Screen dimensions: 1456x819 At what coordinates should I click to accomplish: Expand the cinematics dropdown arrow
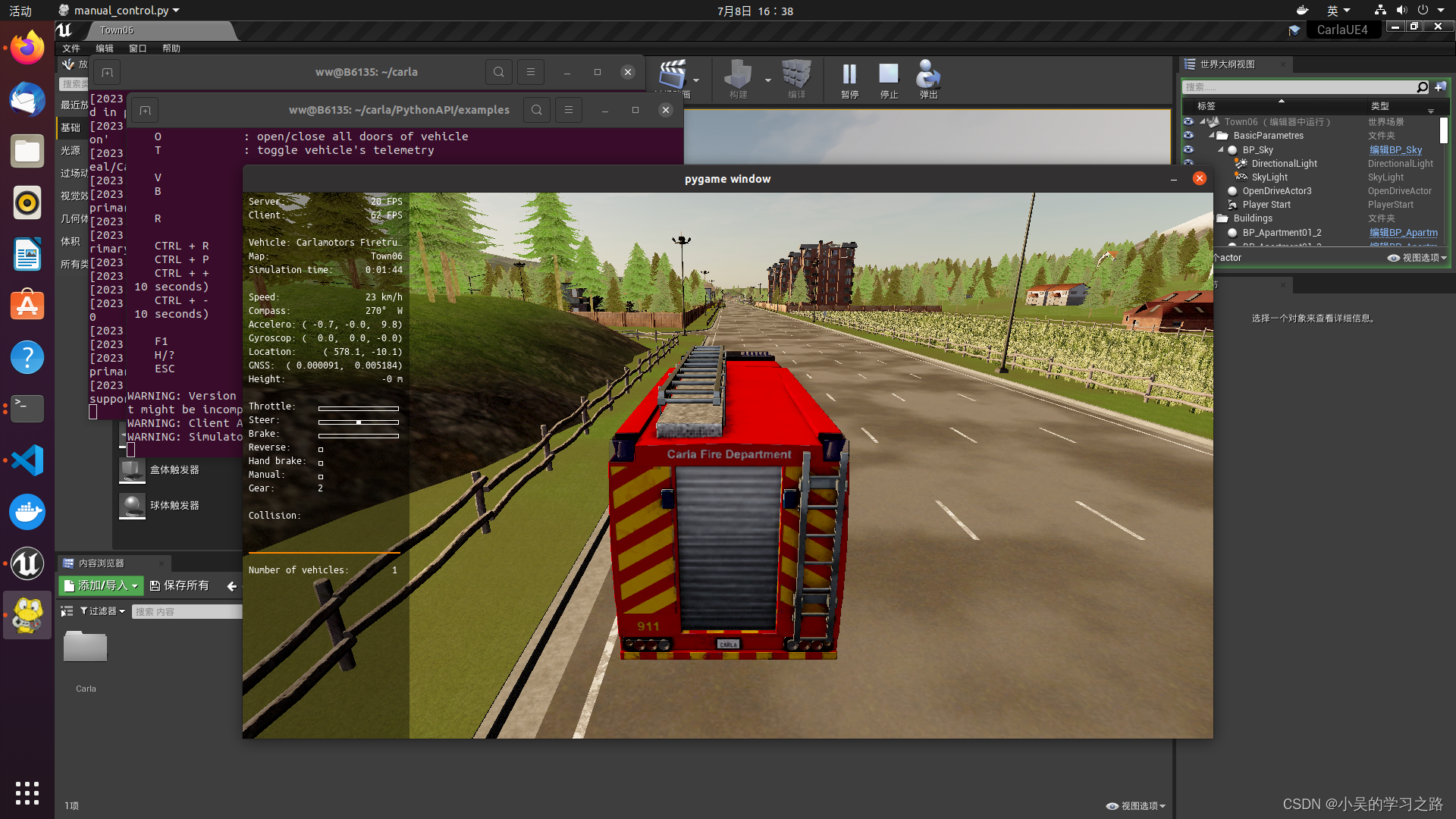click(696, 80)
